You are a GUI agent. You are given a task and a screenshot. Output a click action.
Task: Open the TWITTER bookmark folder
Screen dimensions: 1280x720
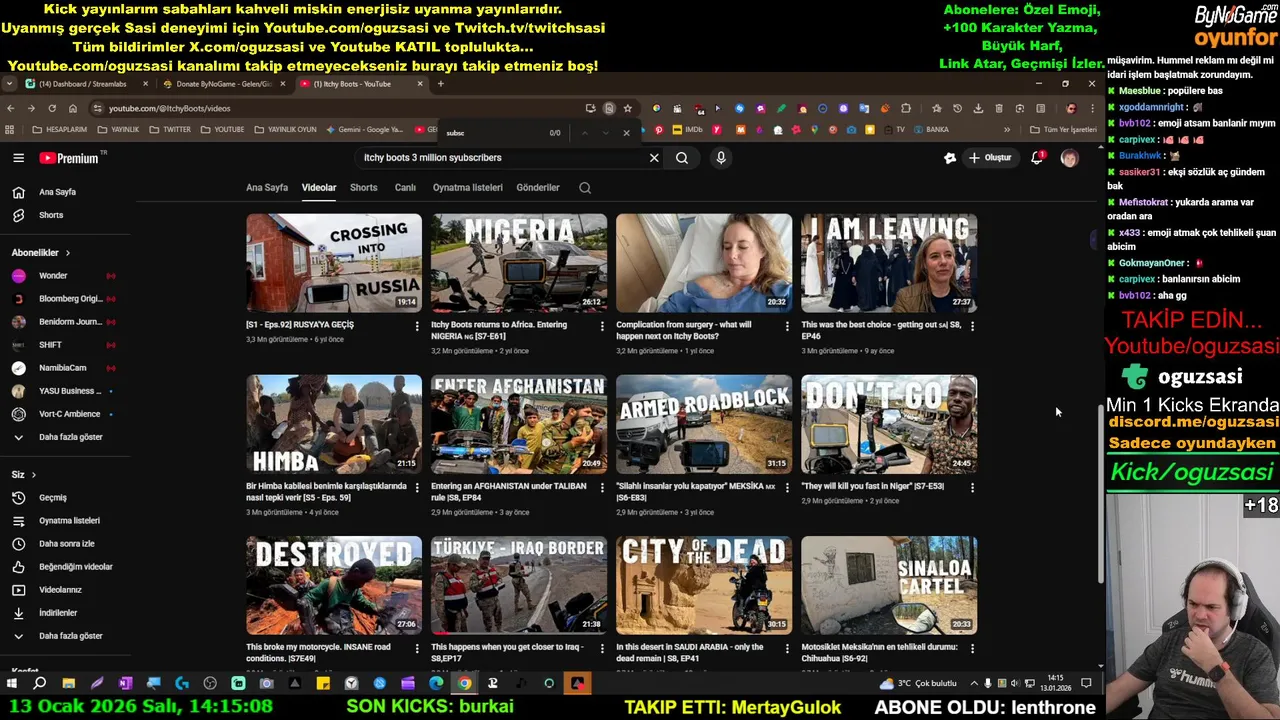coord(170,130)
